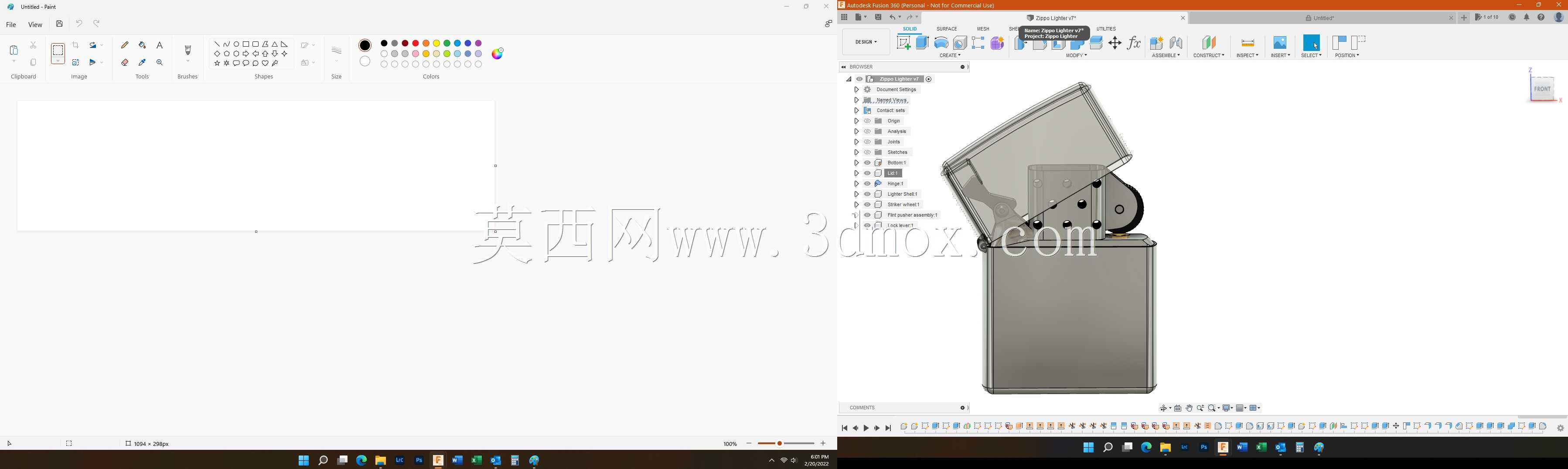Click the Crop icon in Paint
Viewport: 1568px width, 469px height.
click(75, 45)
